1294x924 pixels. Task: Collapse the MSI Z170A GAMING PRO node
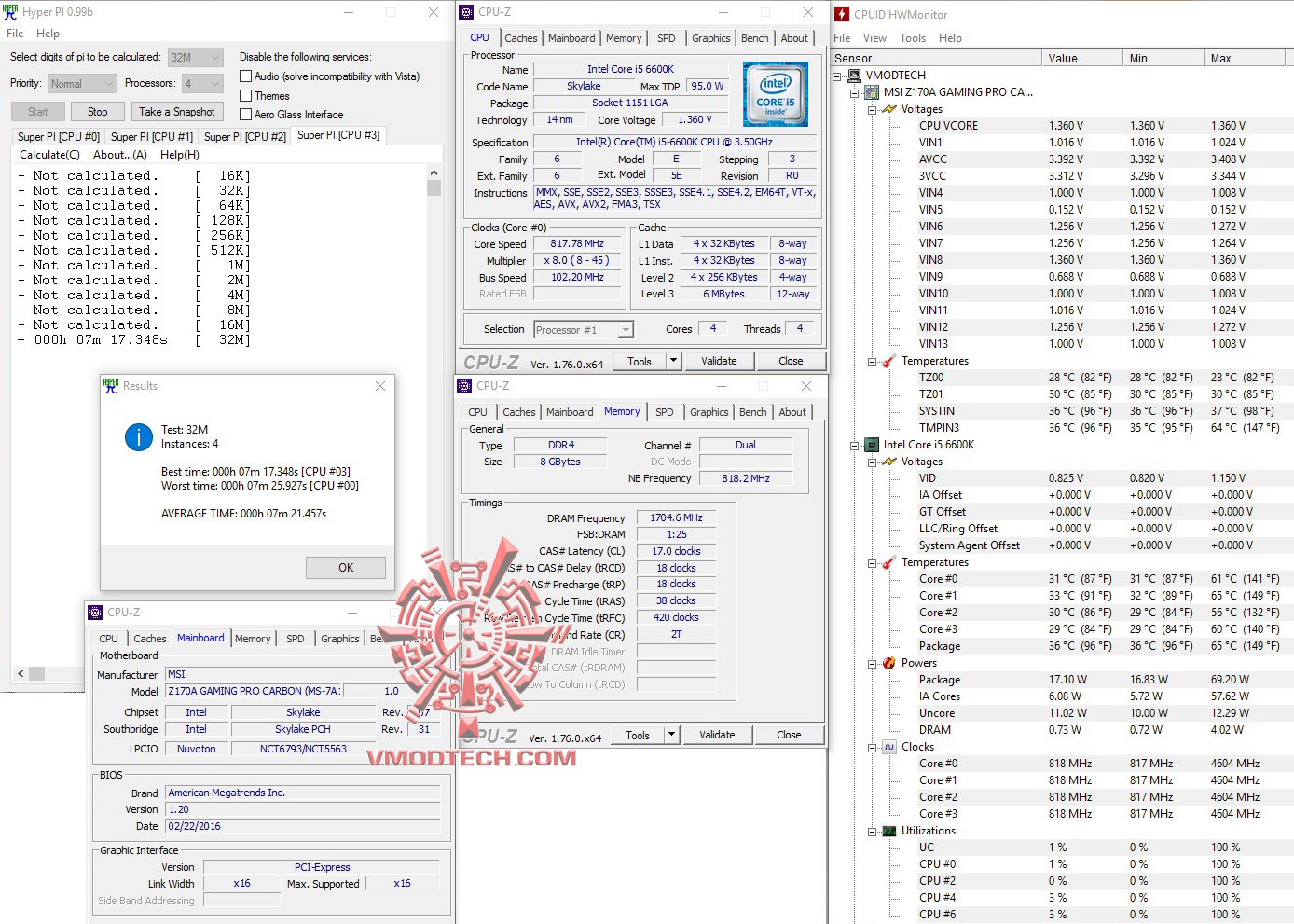pos(854,92)
